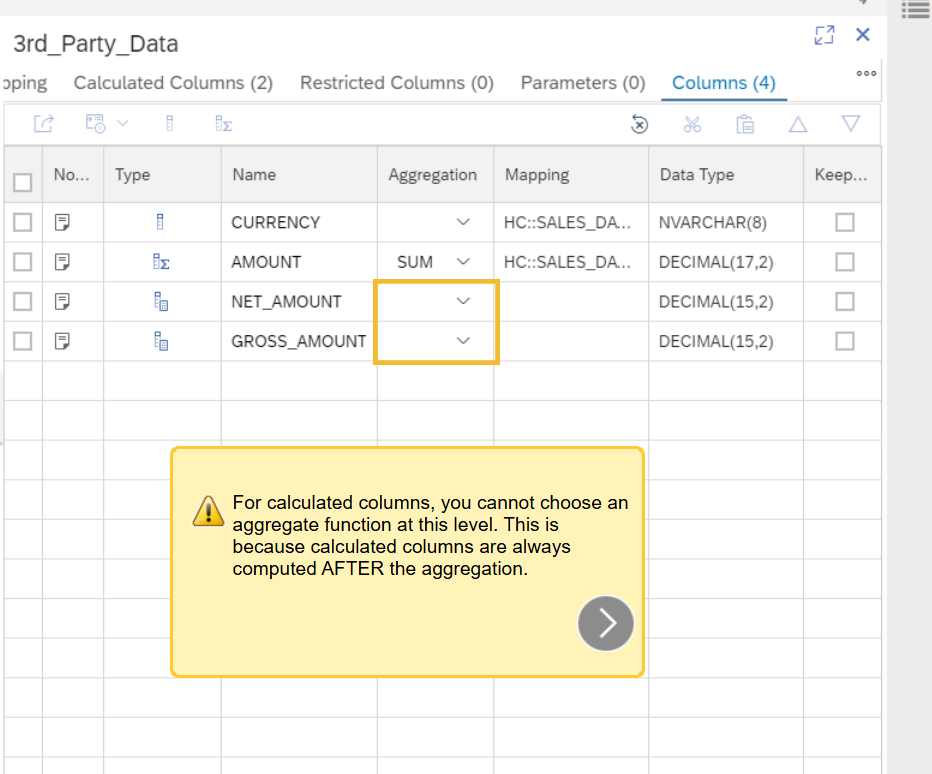Click the paste clipboard icon in toolbar
This screenshot has height=774, width=932.
coord(744,124)
